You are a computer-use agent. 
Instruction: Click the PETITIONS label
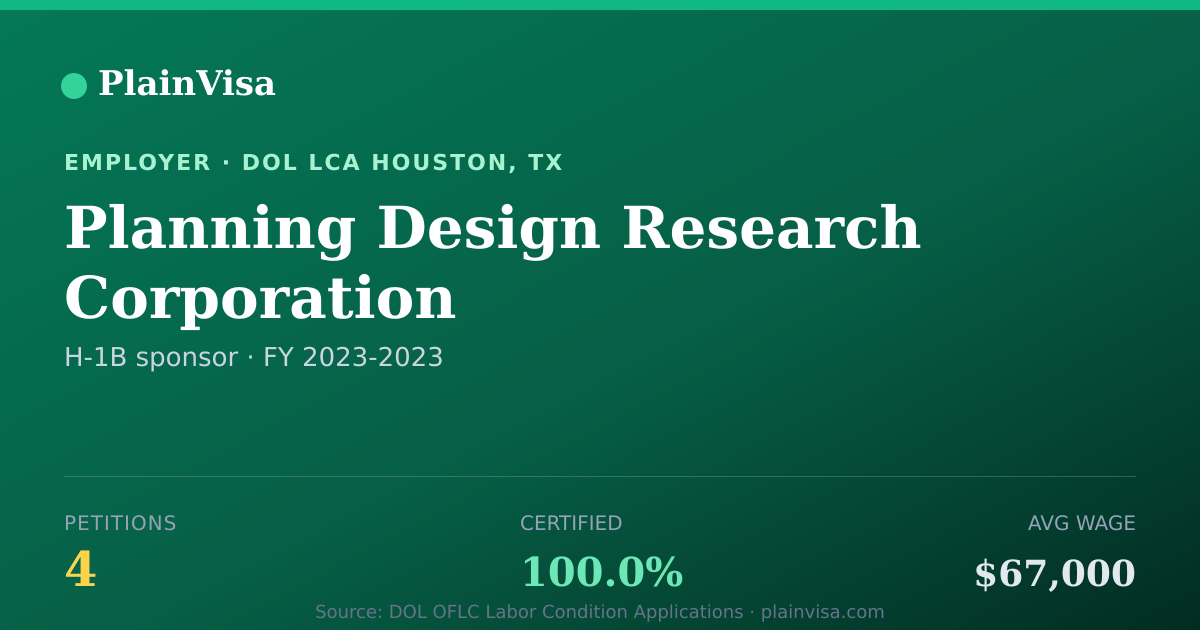120,524
